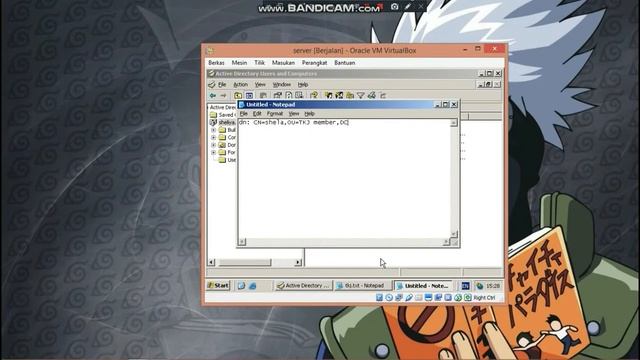
Task: Open Notepad Edit menu
Action: [257, 113]
